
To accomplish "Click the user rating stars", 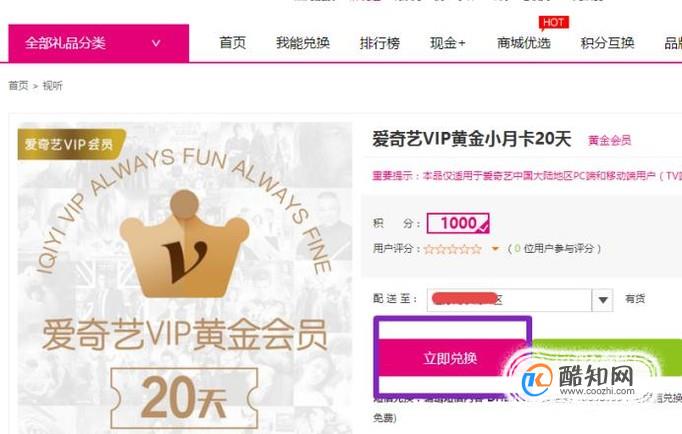I will pyautogui.click(x=453, y=249).
